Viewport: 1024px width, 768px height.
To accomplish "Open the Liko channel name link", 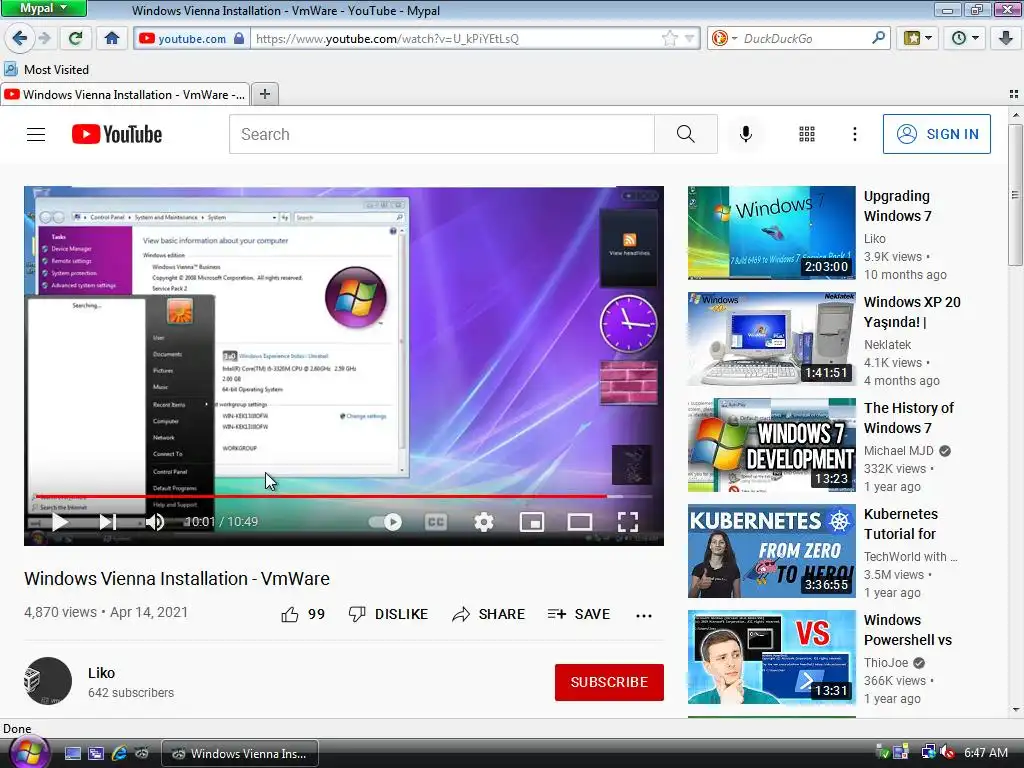I will pyautogui.click(x=101, y=673).
